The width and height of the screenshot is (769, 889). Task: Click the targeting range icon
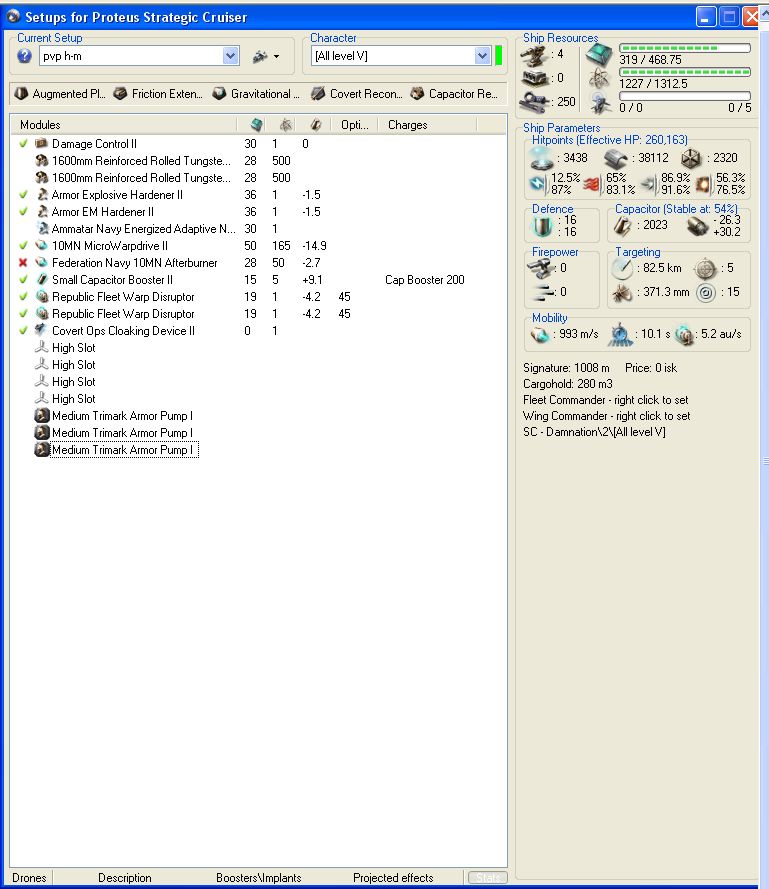click(x=623, y=268)
